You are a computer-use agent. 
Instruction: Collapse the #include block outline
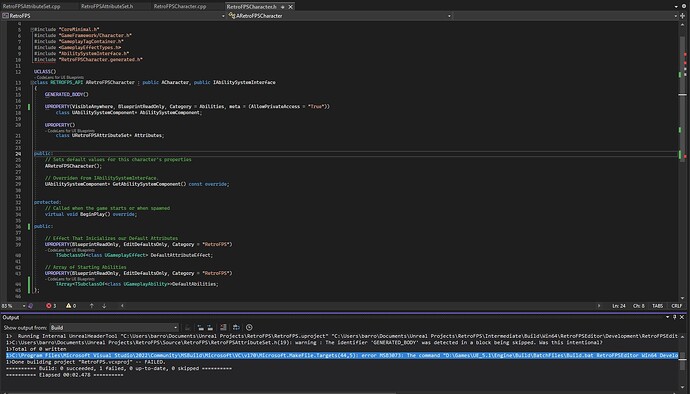point(32,29)
